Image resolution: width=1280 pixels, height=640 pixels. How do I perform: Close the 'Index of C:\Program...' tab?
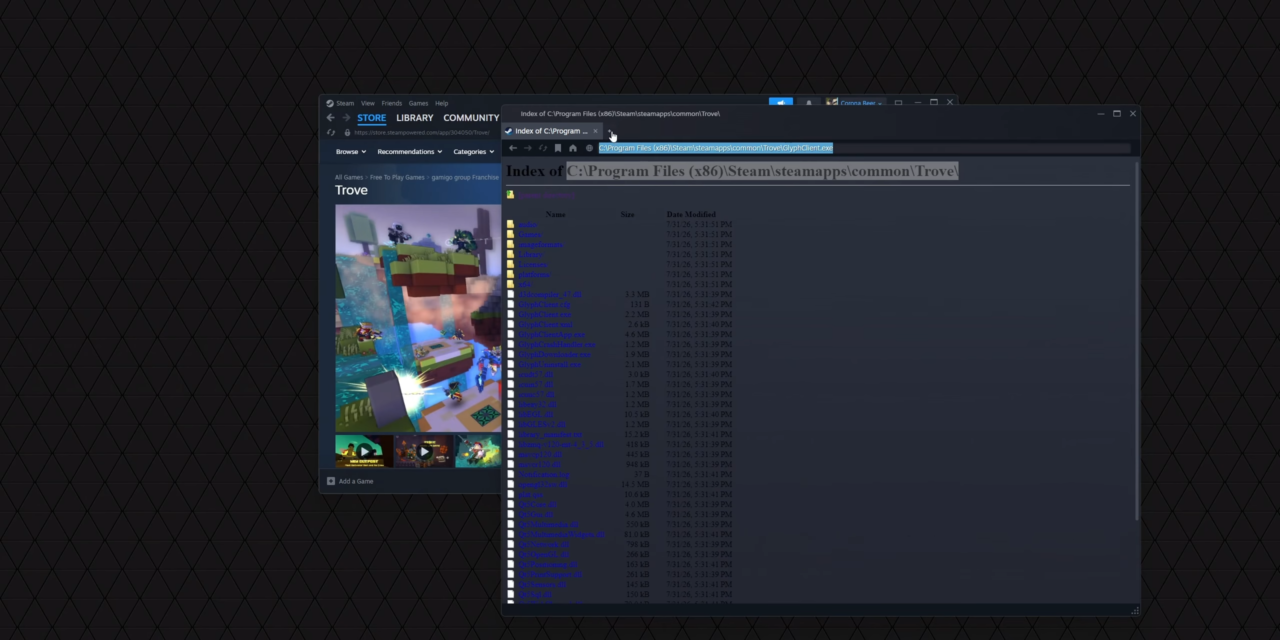(595, 131)
